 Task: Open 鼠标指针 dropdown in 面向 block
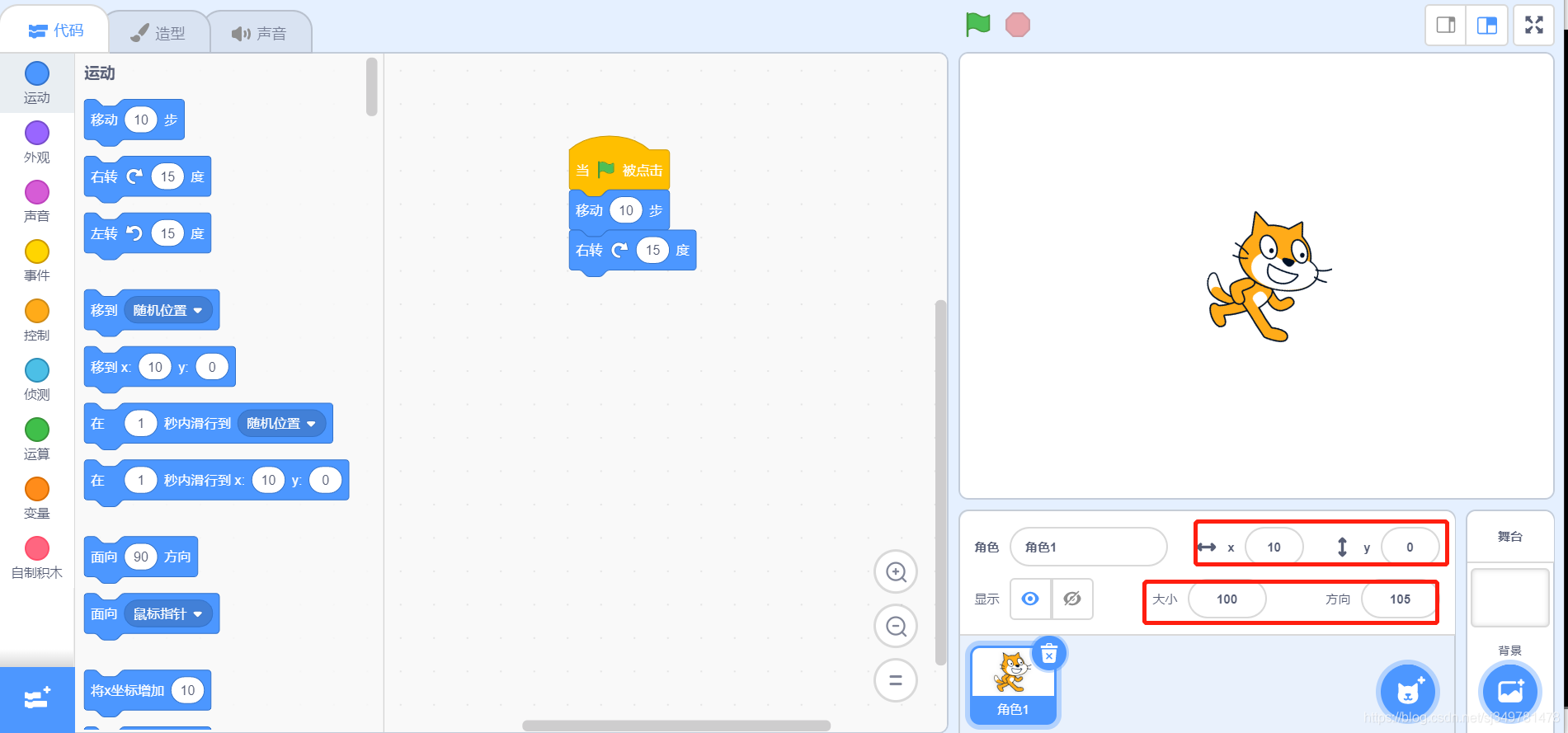[x=168, y=613]
